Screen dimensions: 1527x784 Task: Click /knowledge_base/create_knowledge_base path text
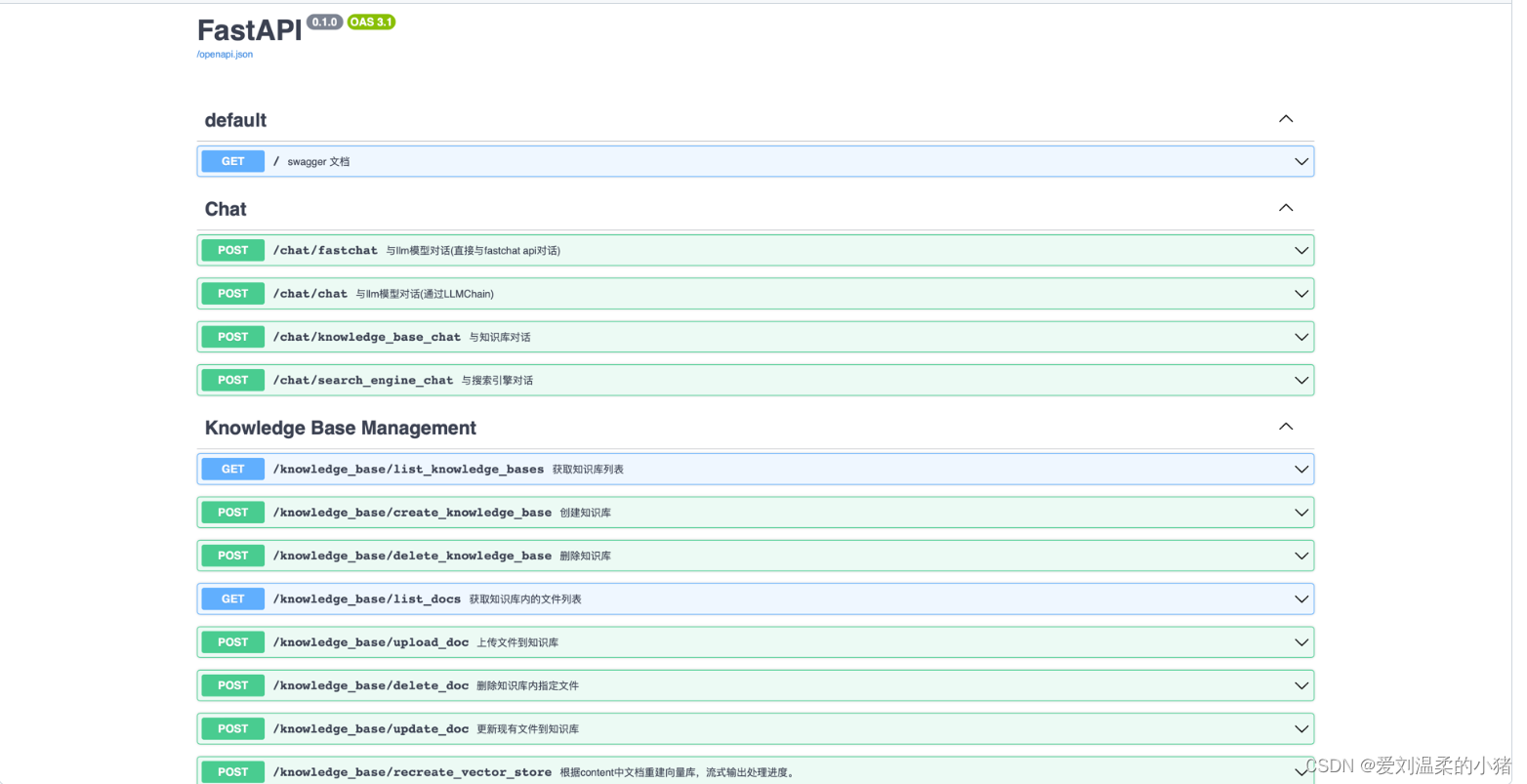click(x=412, y=513)
